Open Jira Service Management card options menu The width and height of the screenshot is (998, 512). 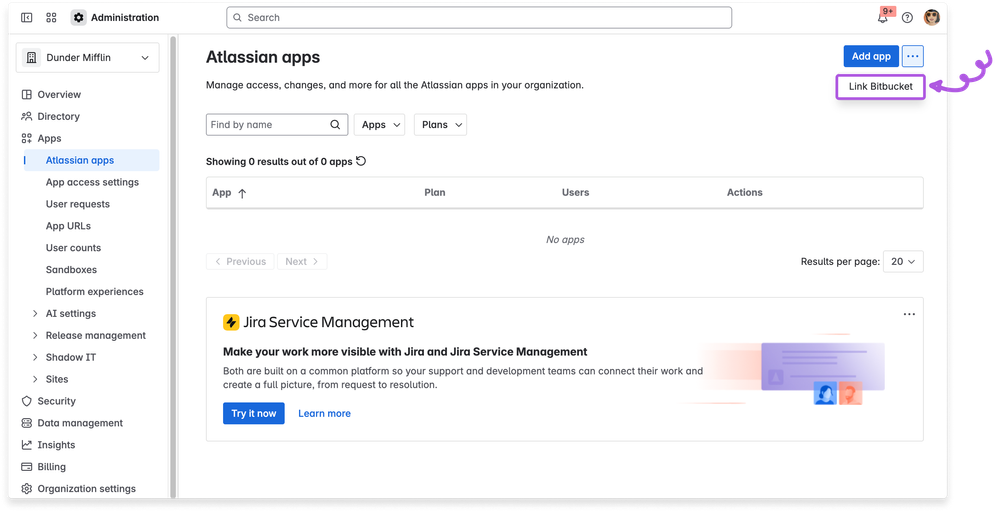click(x=909, y=314)
